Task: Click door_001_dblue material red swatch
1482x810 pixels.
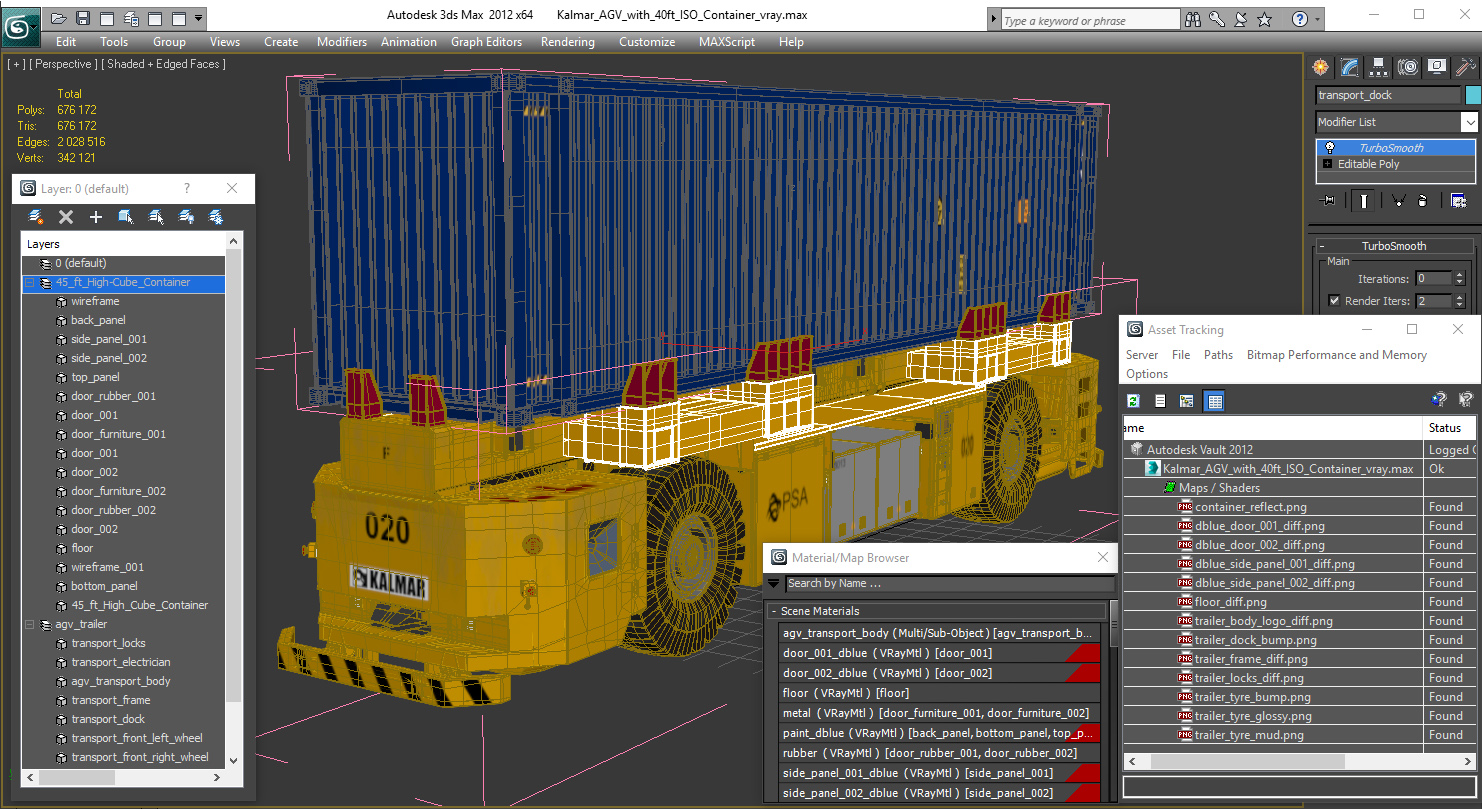Action: [1083, 653]
